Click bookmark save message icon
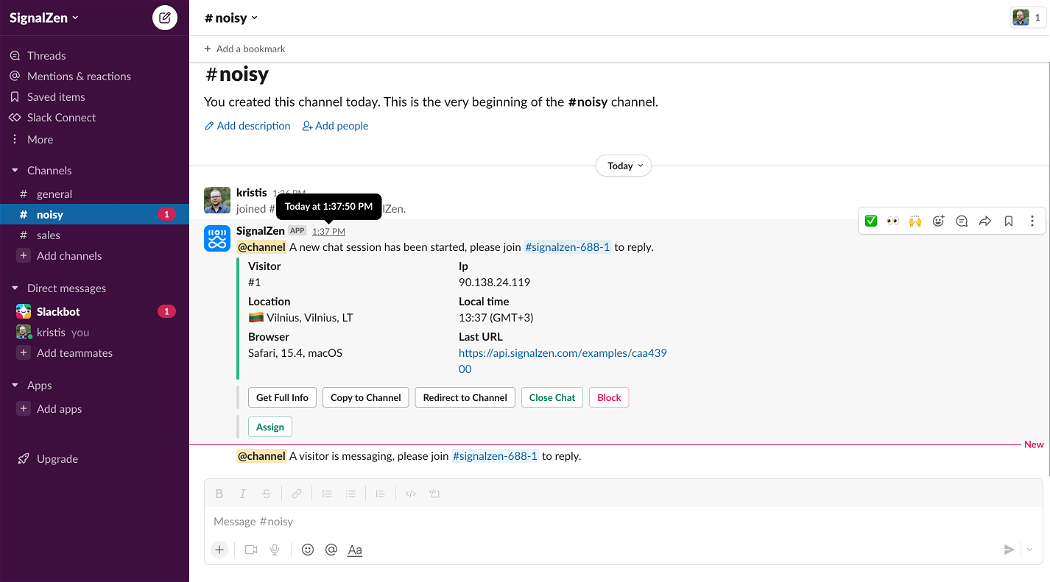Image resolution: width=1050 pixels, height=582 pixels. coord(1008,221)
